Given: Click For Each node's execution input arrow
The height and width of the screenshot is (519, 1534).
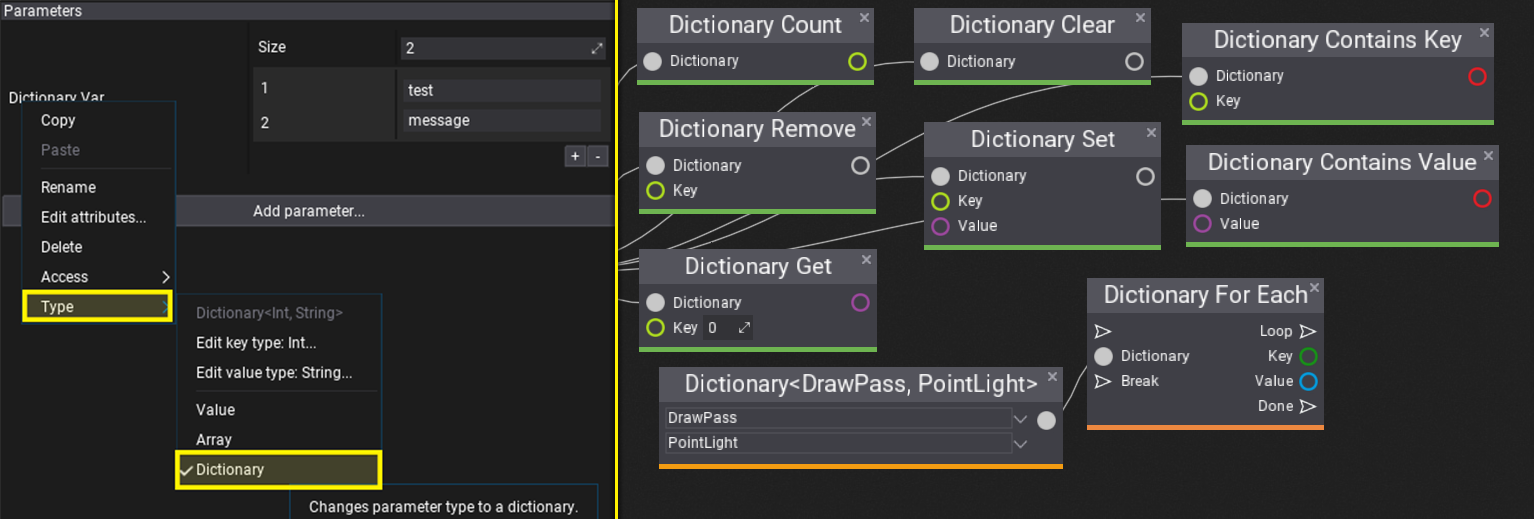Looking at the screenshot, I should pos(1103,331).
